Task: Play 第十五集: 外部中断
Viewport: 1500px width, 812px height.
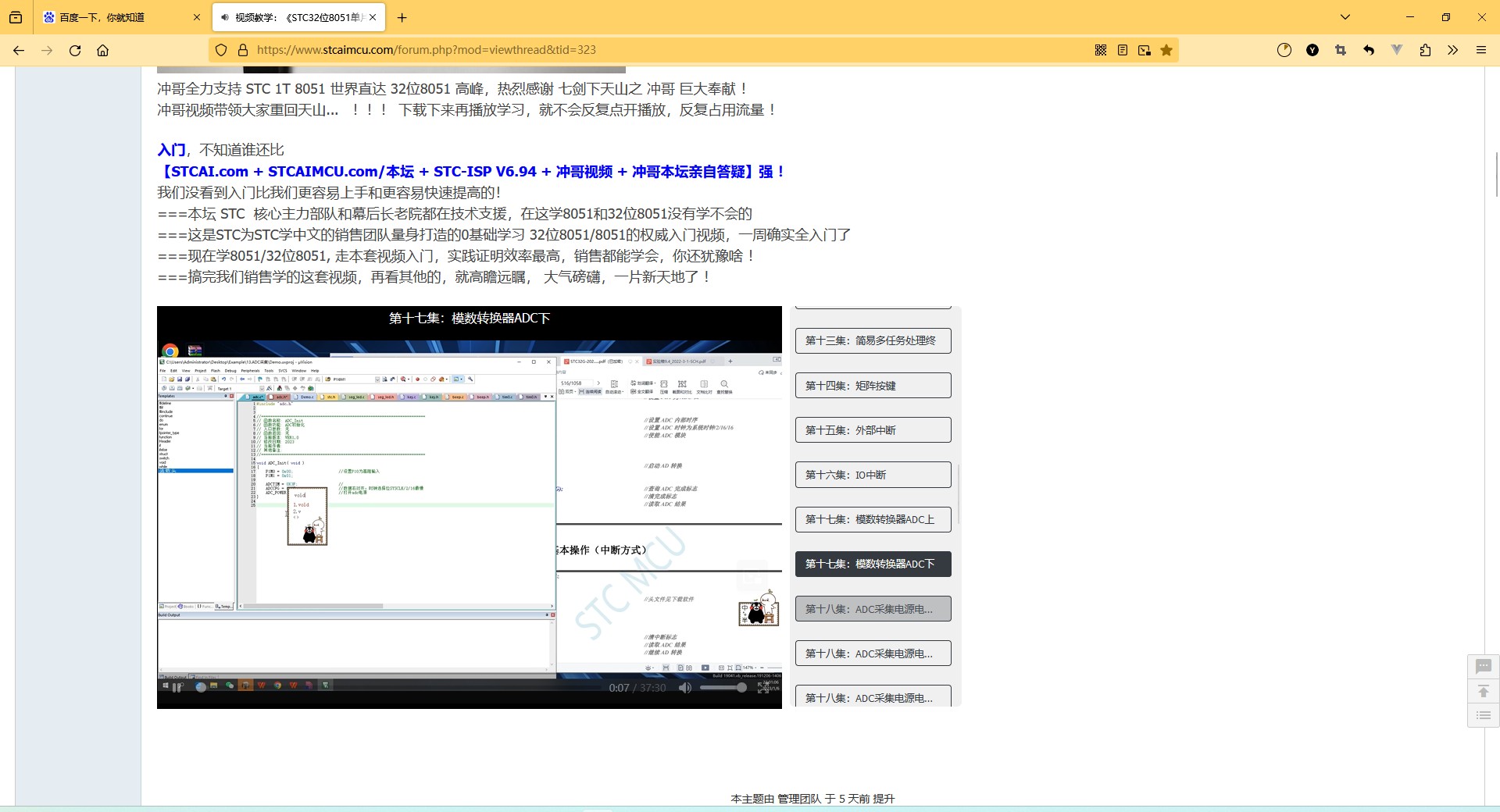Action: pos(873,430)
